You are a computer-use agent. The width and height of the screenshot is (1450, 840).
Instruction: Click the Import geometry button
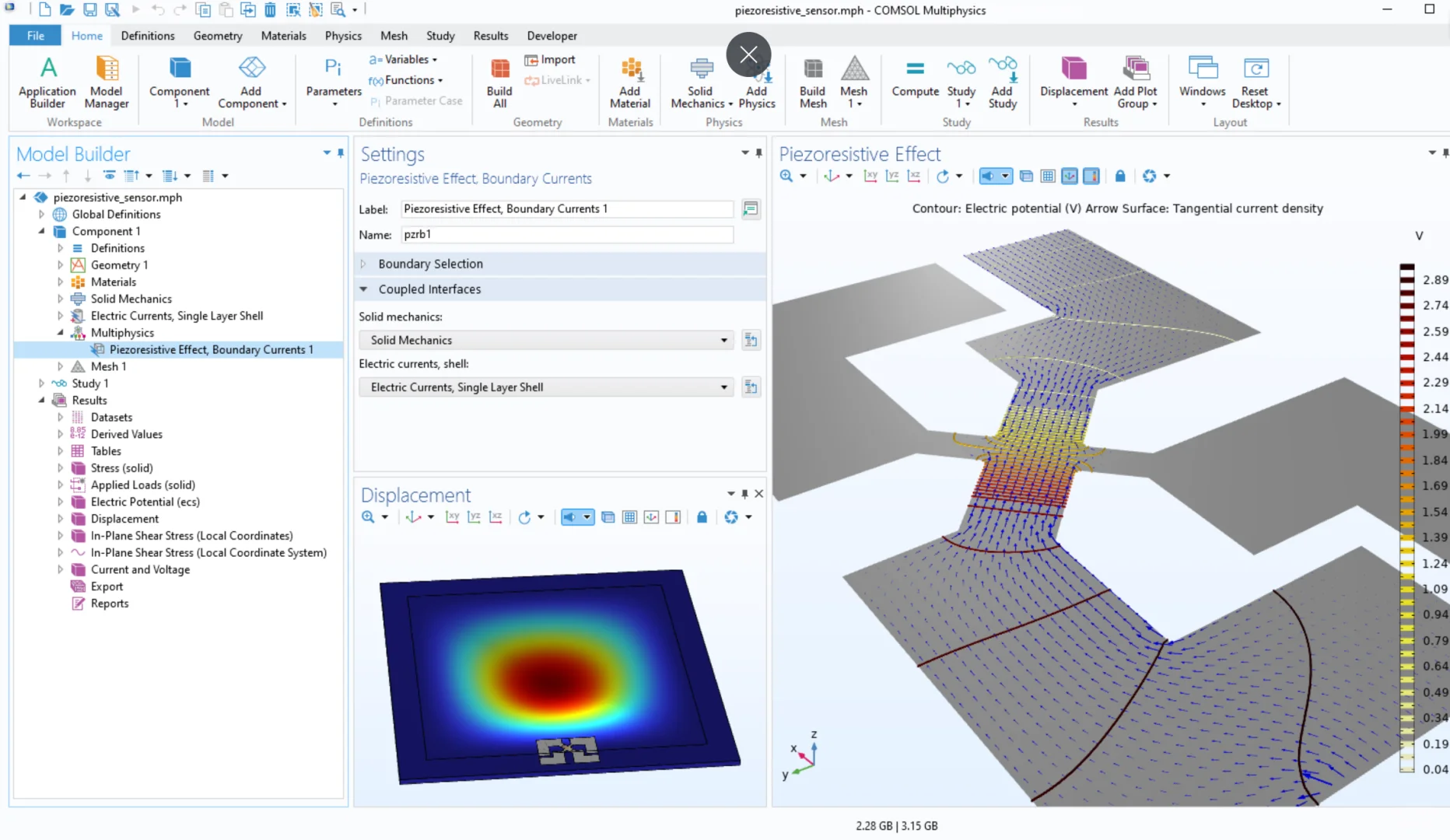pos(550,60)
